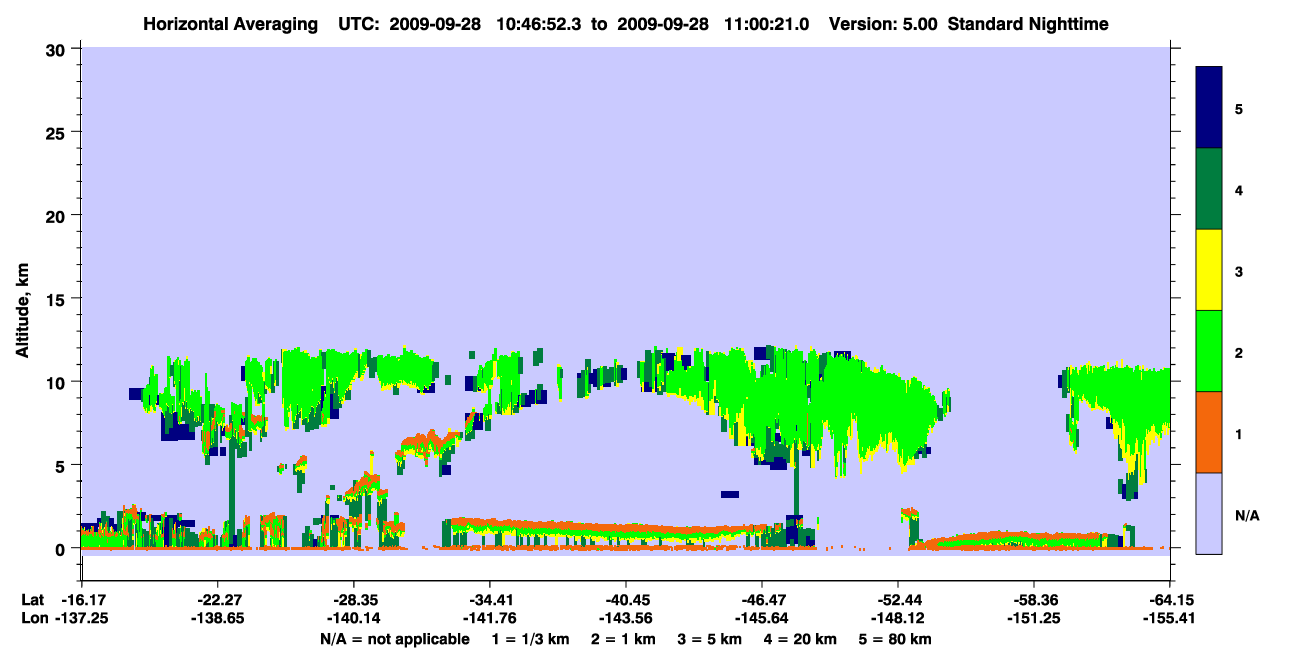Click the longitude value -155.41
The height and width of the screenshot is (667, 1300).
coord(1169,619)
